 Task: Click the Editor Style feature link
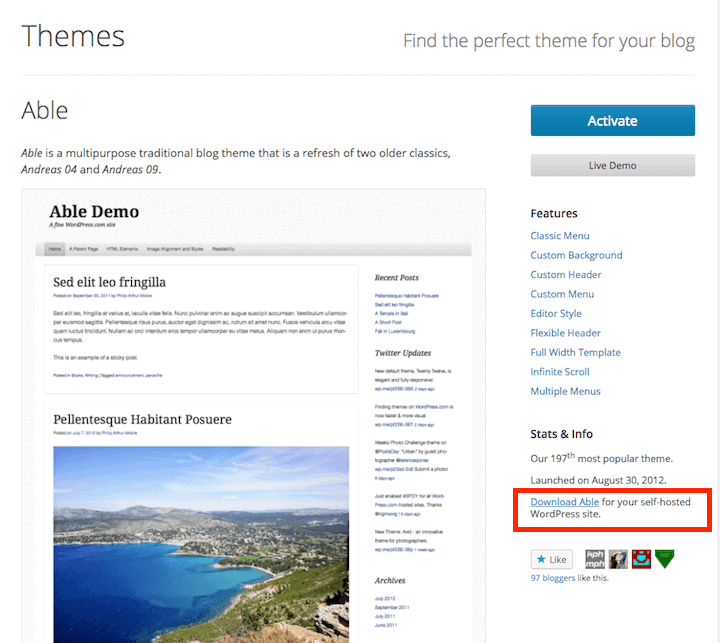point(556,313)
